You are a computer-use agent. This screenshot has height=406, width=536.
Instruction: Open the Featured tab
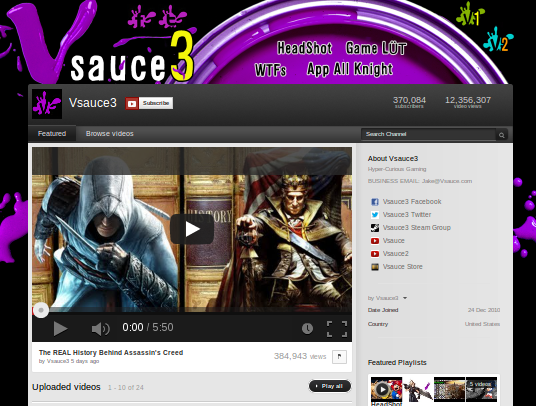point(52,134)
